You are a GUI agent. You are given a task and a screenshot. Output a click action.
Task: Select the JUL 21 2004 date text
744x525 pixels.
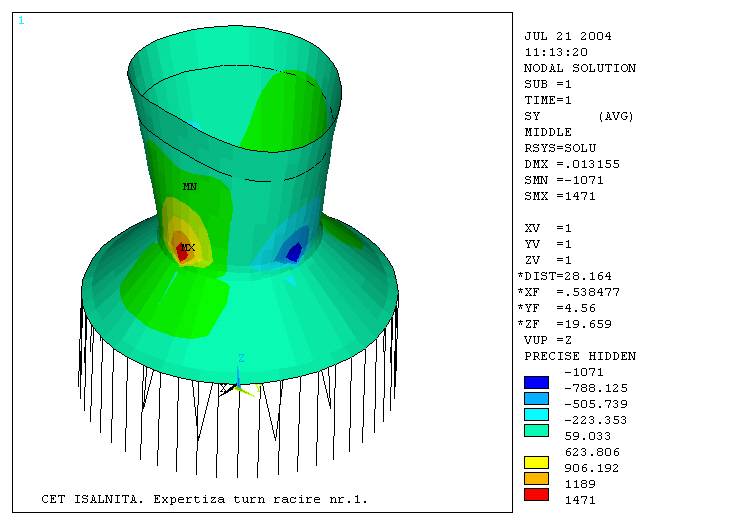click(x=567, y=36)
